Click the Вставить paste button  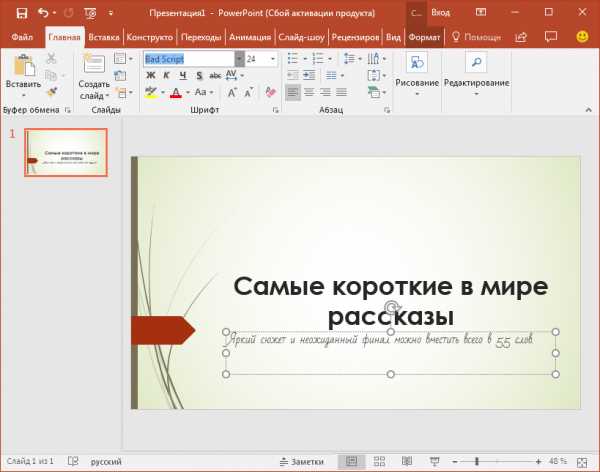point(23,75)
